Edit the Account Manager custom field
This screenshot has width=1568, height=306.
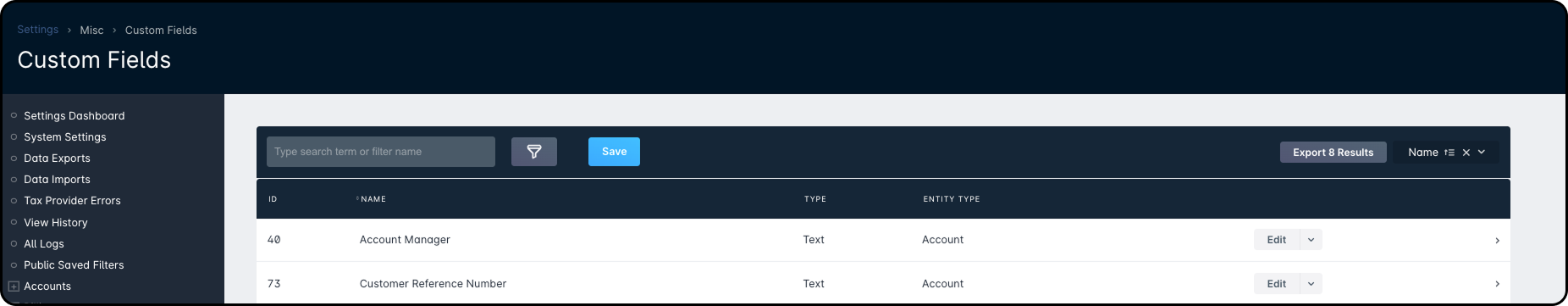[1277, 240]
